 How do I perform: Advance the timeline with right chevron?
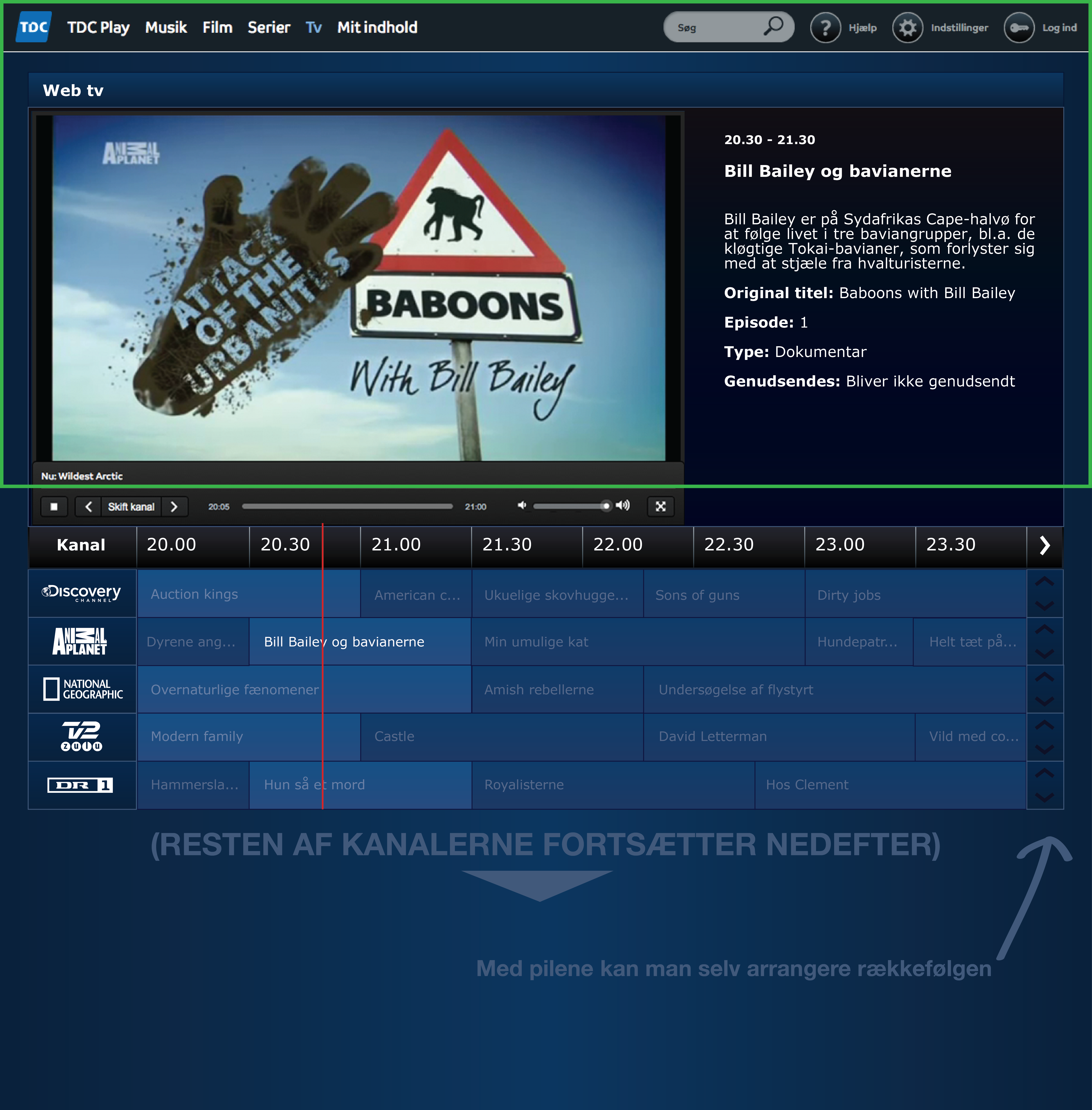click(x=1044, y=545)
